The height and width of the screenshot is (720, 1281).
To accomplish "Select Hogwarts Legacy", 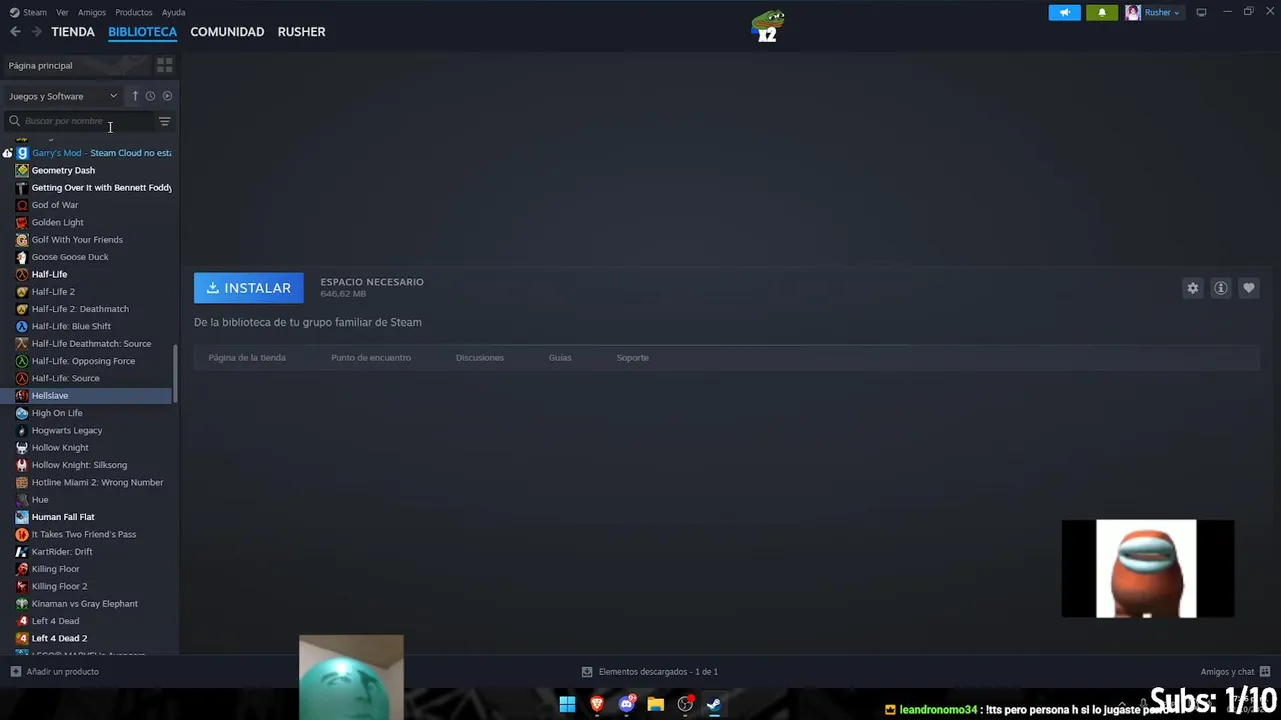I will click(x=88, y=430).
